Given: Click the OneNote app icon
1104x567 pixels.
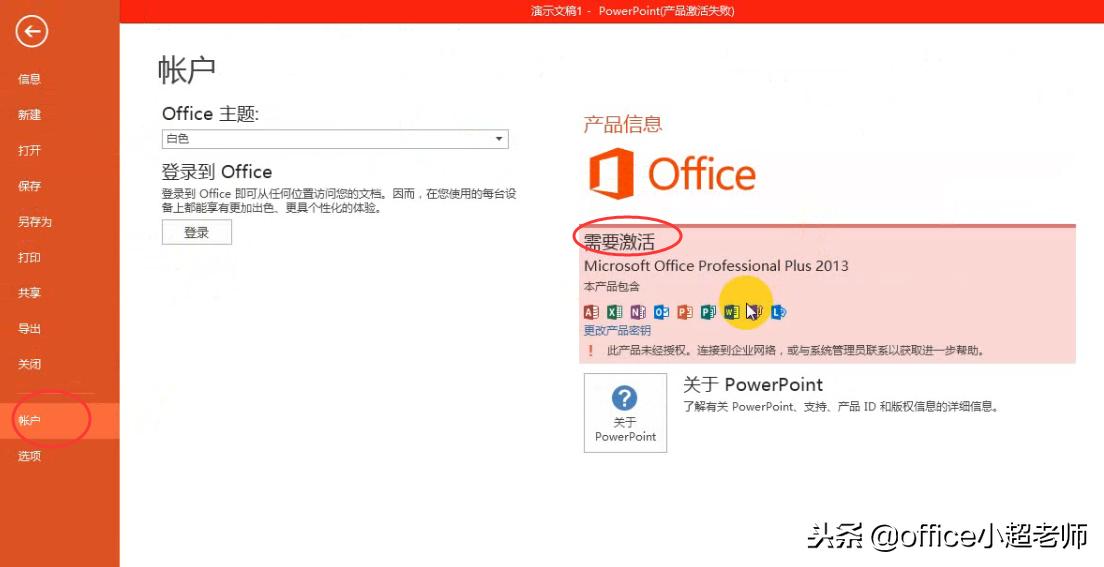Looking at the screenshot, I should click(638, 311).
